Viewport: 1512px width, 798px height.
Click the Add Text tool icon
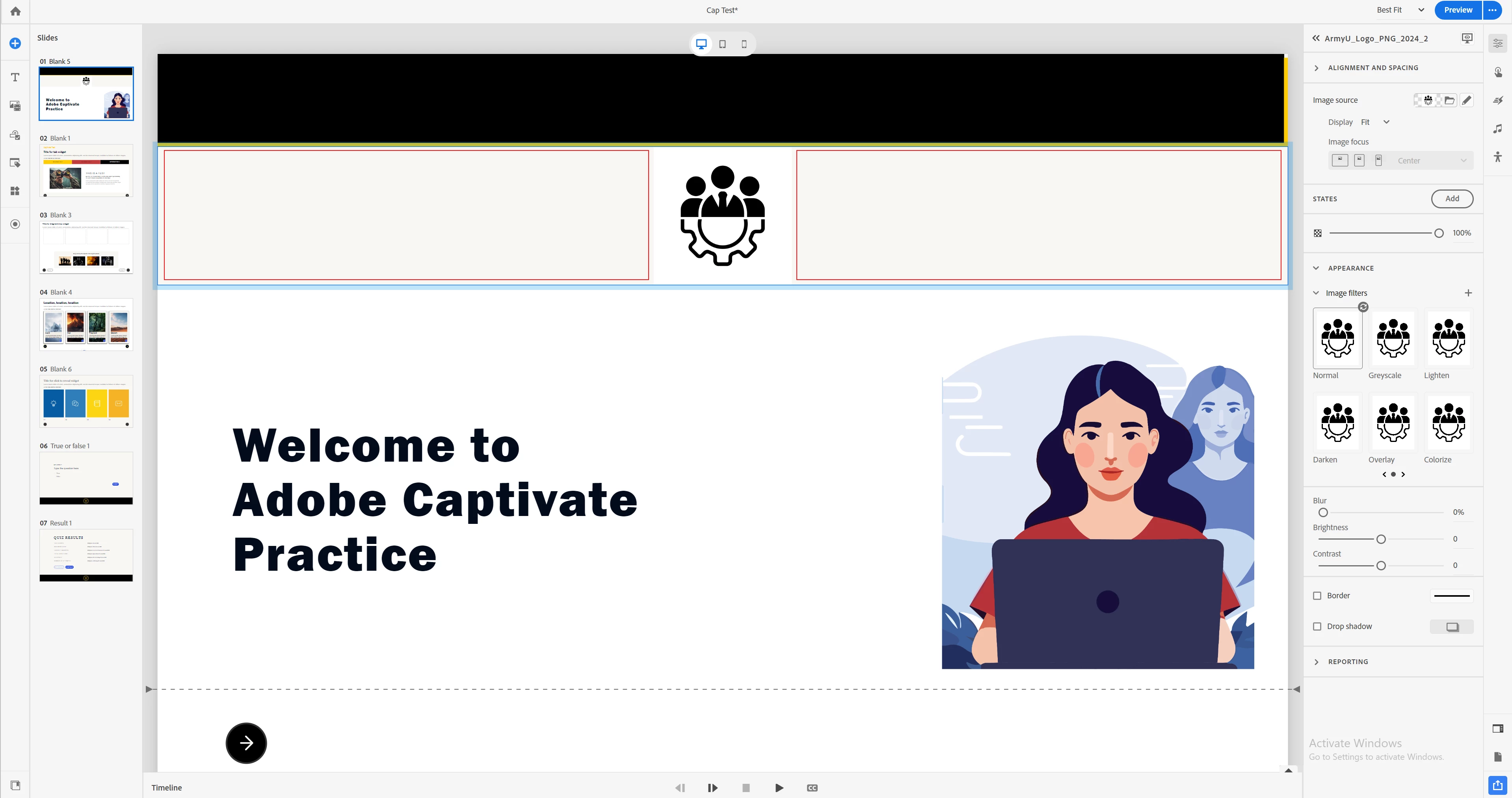tap(15, 78)
